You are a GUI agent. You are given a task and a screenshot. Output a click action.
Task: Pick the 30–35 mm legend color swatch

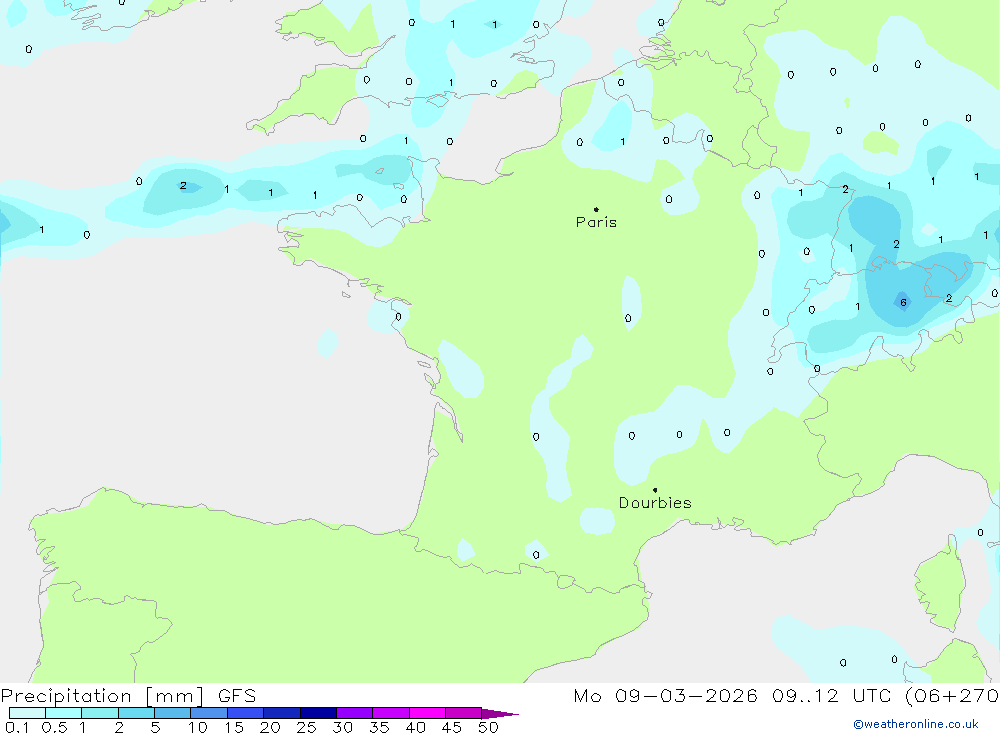coord(354,713)
